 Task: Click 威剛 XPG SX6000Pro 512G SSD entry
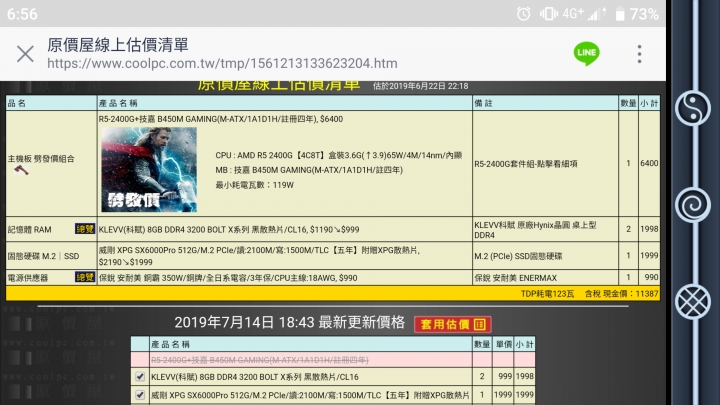259,256
